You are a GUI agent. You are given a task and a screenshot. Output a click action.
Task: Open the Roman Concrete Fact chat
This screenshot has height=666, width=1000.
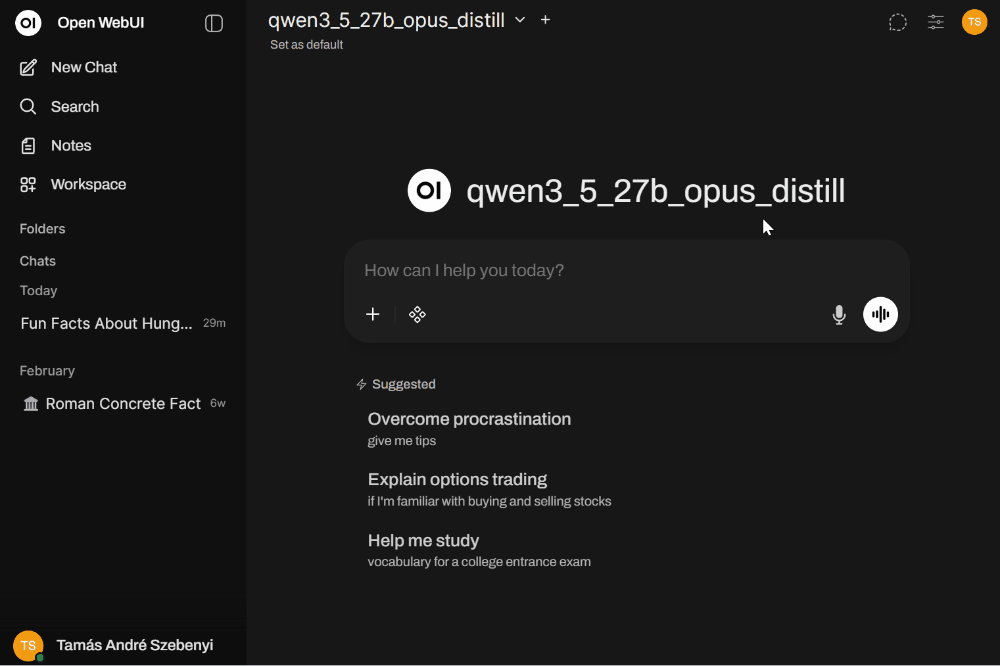[x=122, y=404]
